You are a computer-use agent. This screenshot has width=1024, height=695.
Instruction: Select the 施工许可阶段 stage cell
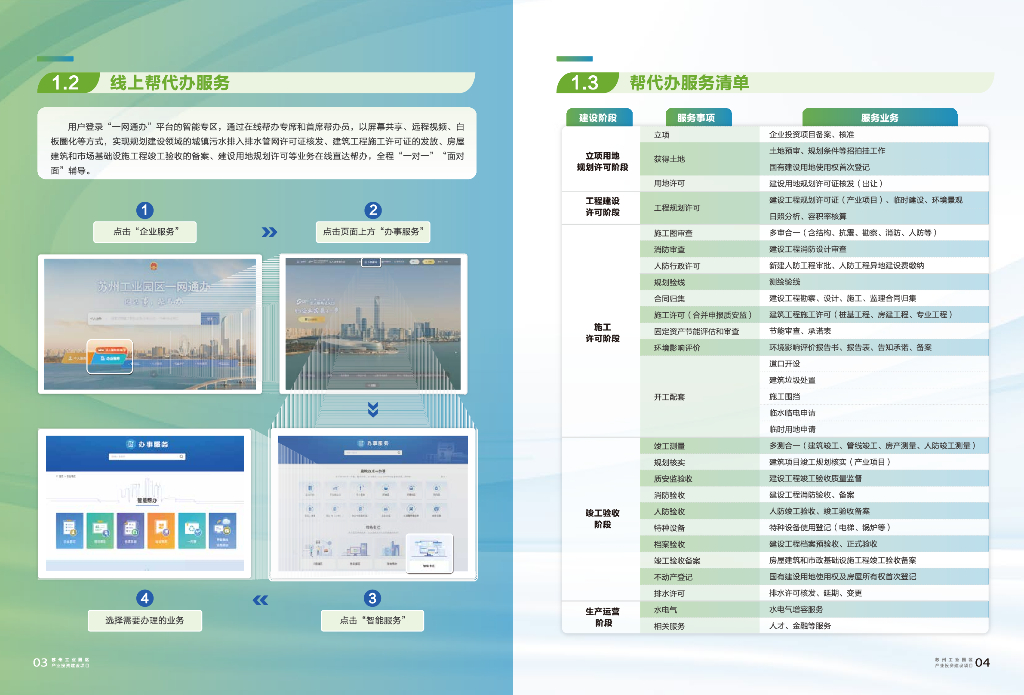pyautogui.click(x=602, y=331)
